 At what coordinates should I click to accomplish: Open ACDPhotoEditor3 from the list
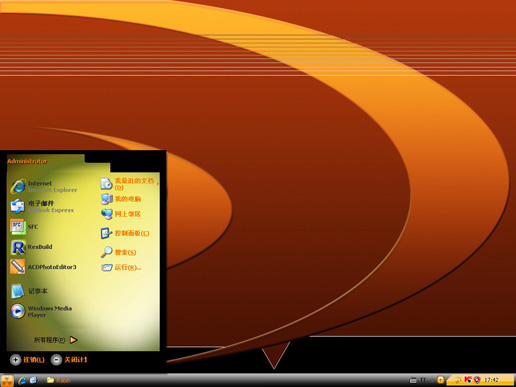(43, 267)
